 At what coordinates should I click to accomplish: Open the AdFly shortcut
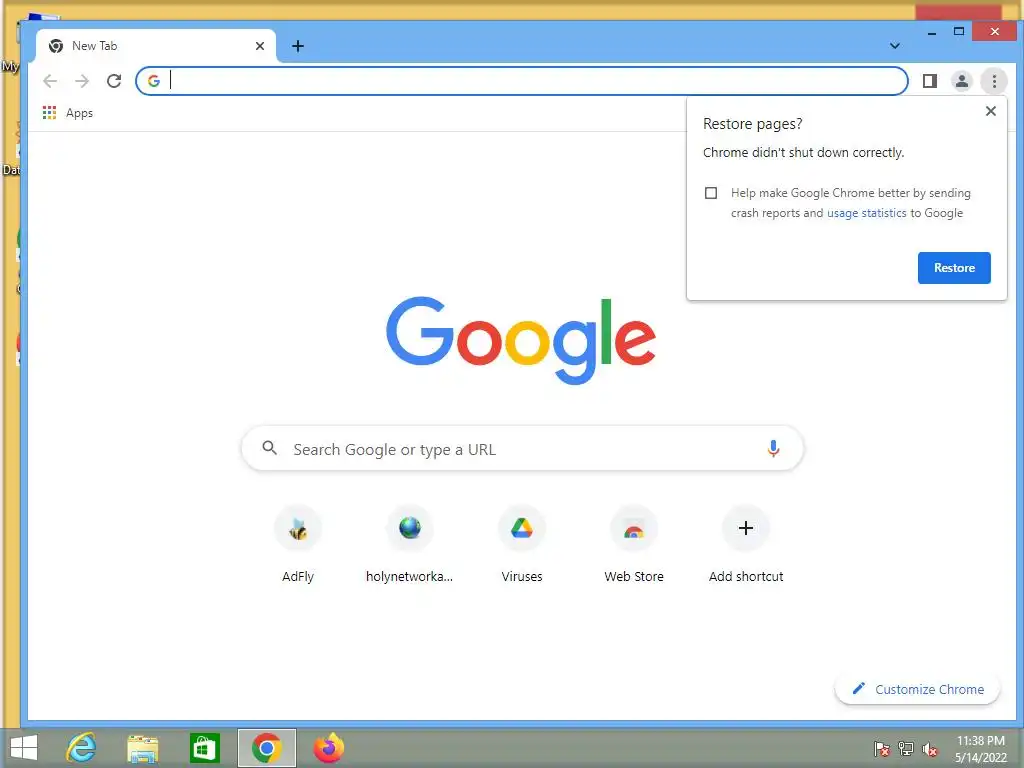(x=298, y=545)
